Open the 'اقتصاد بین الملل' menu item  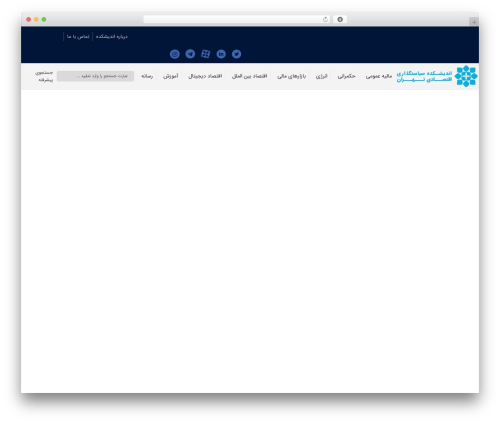click(x=250, y=76)
